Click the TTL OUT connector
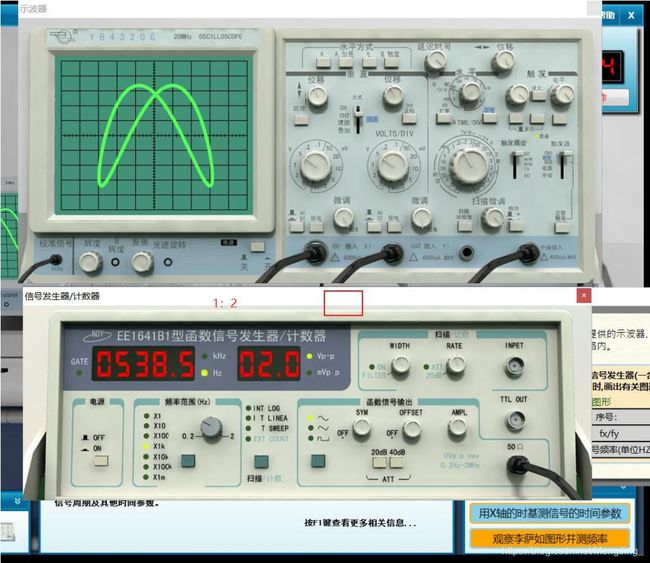 [x=516, y=420]
